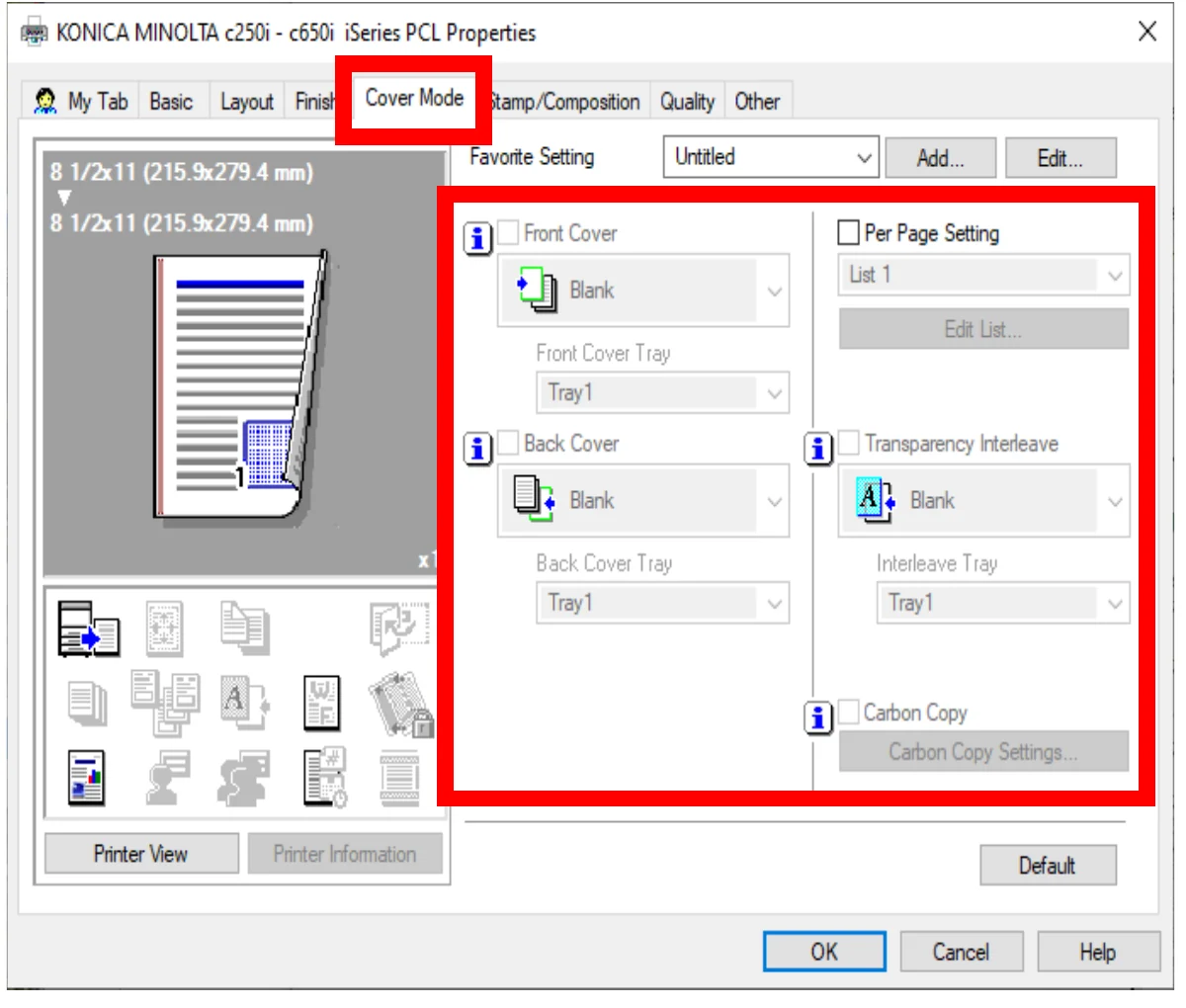This screenshot has height=1008, width=1186.
Task: Open the Other tab
Action: click(757, 102)
